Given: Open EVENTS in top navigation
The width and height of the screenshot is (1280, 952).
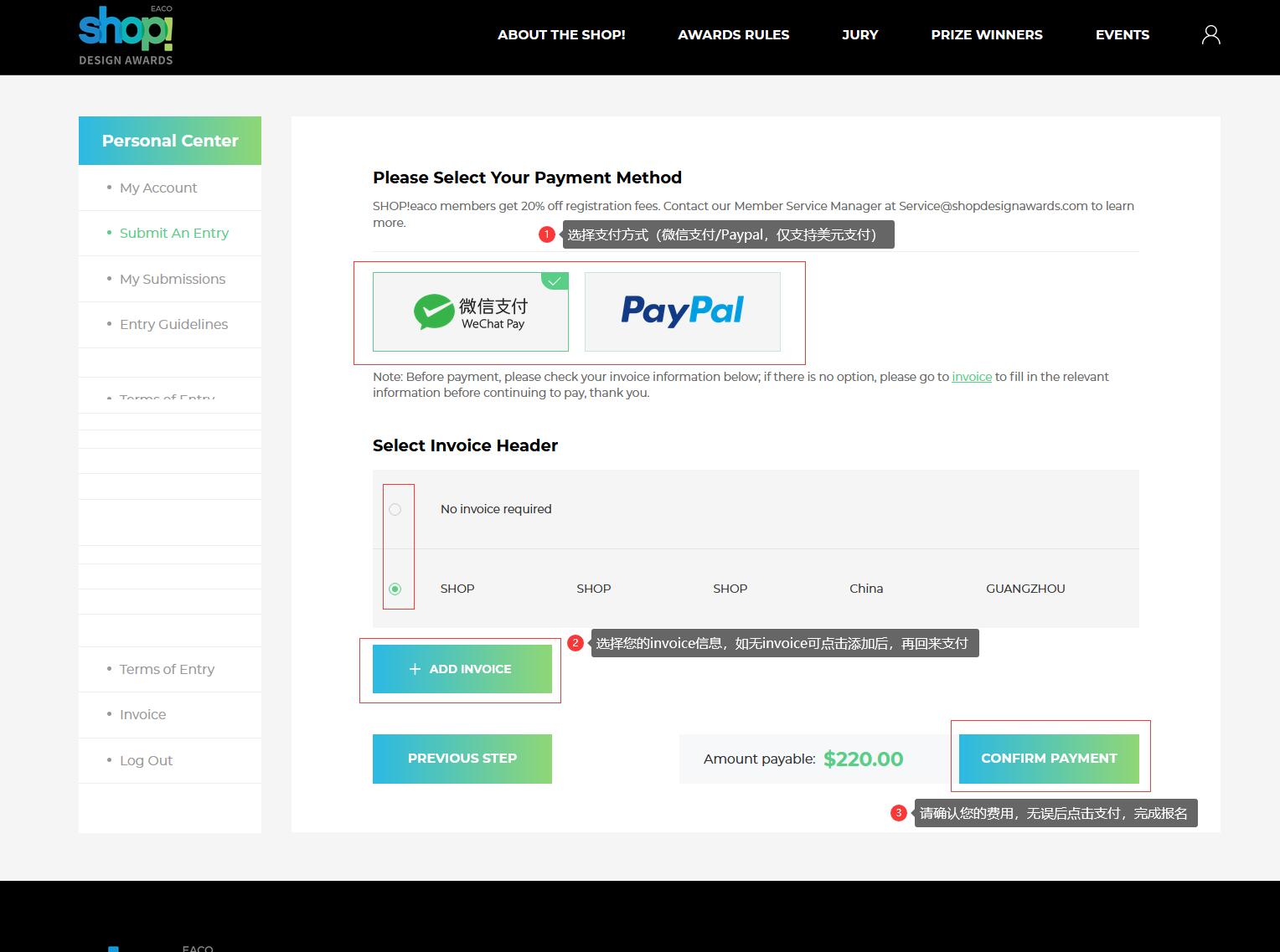Looking at the screenshot, I should [x=1122, y=35].
